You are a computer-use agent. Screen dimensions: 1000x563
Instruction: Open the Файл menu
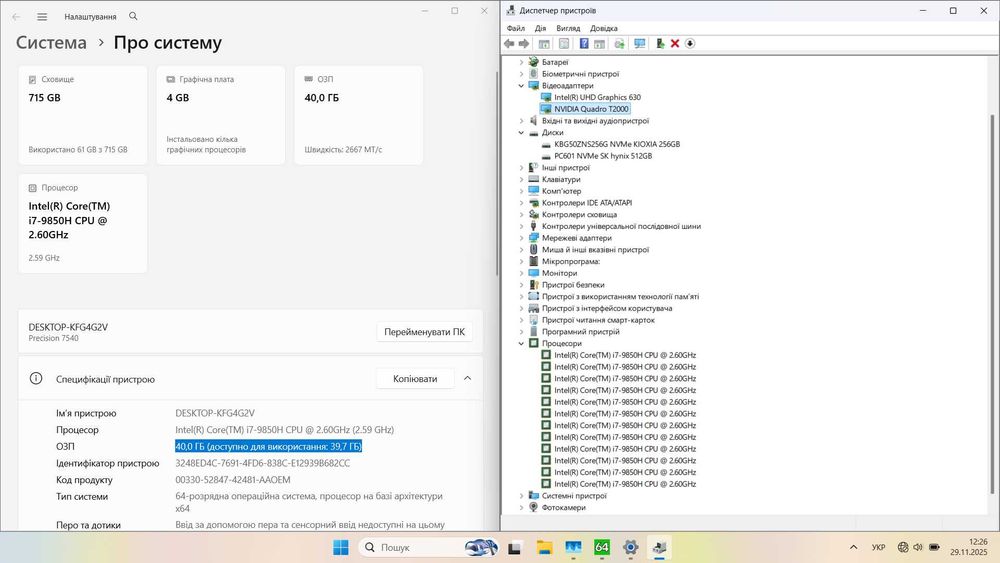[515, 28]
